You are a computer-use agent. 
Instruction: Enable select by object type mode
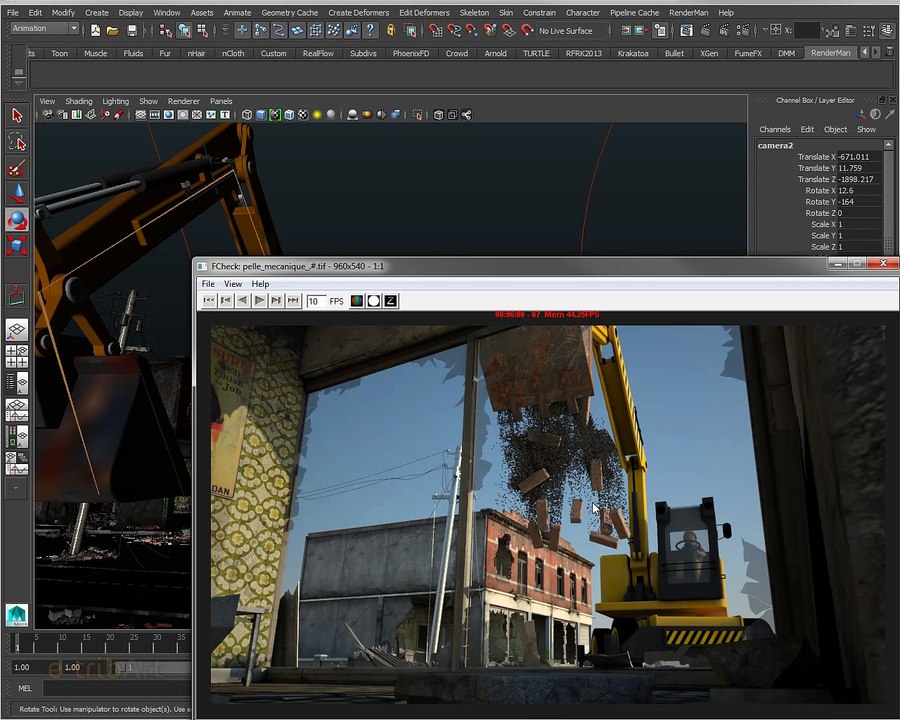(184, 30)
